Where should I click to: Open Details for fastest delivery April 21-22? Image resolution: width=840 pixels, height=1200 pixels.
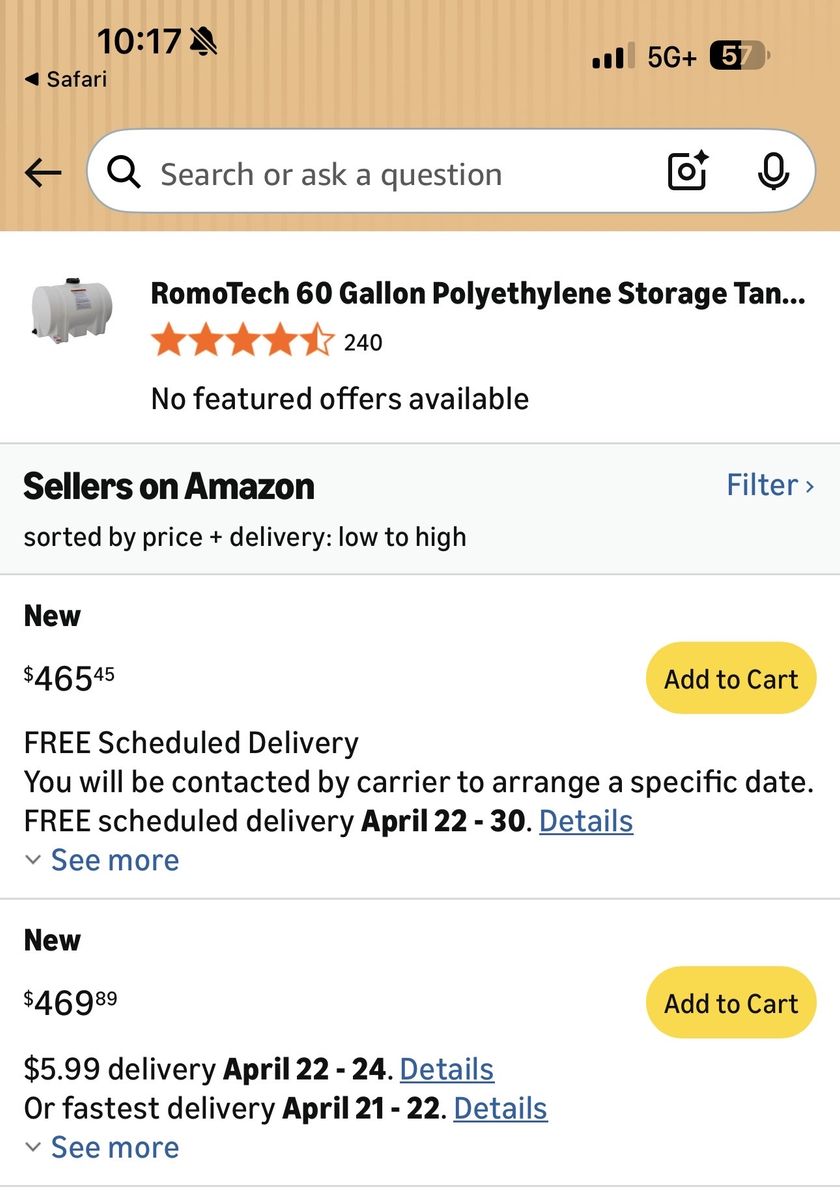[x=500, y=1108]
